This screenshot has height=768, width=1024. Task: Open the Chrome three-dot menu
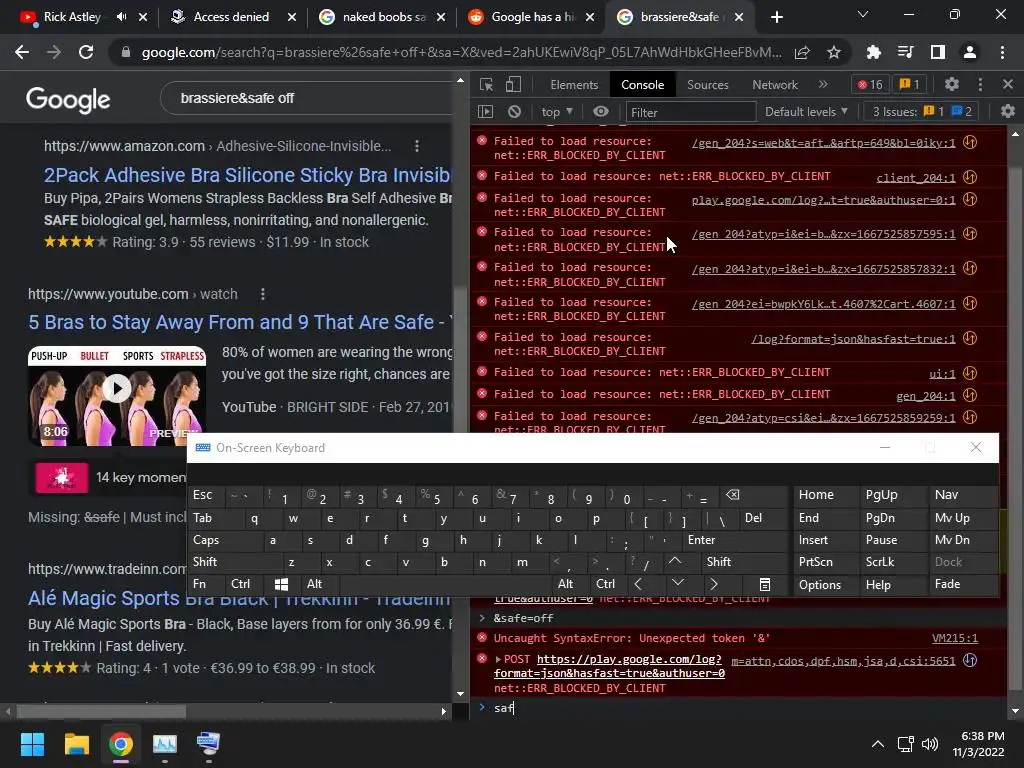pyautogui.click(x=1002, y=52)
